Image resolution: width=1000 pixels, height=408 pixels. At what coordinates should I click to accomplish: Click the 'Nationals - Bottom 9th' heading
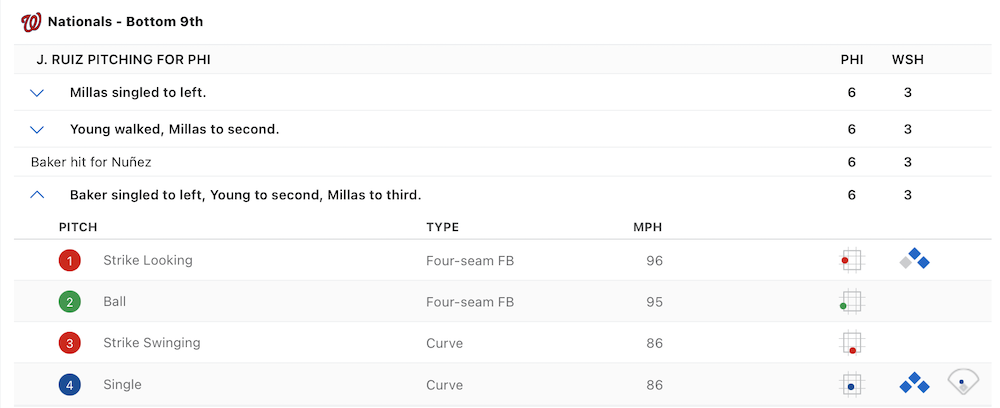tap(125, 21)
